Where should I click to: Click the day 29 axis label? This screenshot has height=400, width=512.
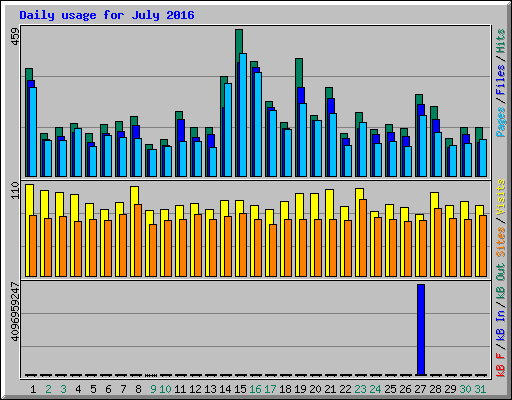click(x=450, y=389)
